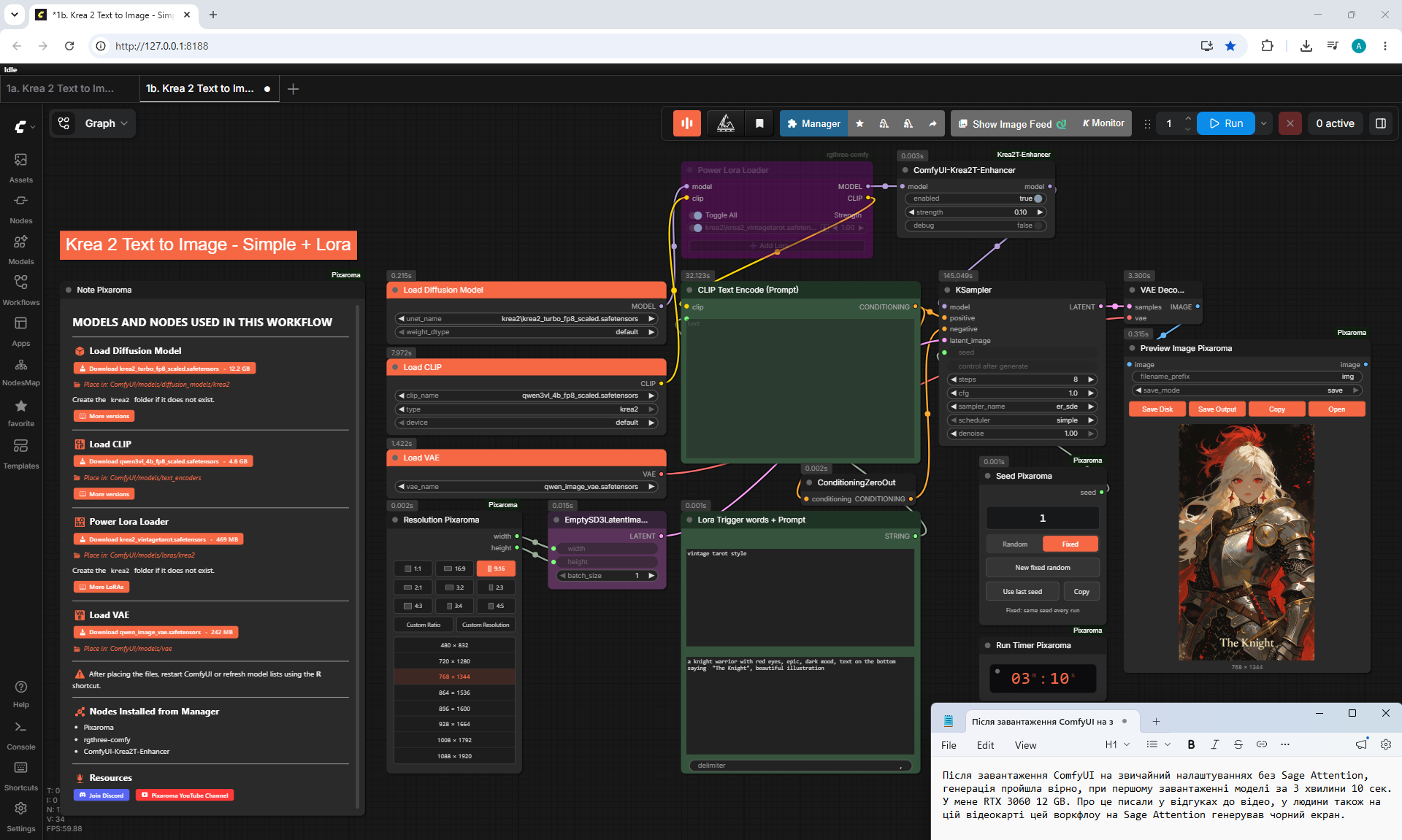Open the Templates sidebar panel
The height and width of the screenshot is (840, 1402).
pyautogui.click(x=20, y=454)
